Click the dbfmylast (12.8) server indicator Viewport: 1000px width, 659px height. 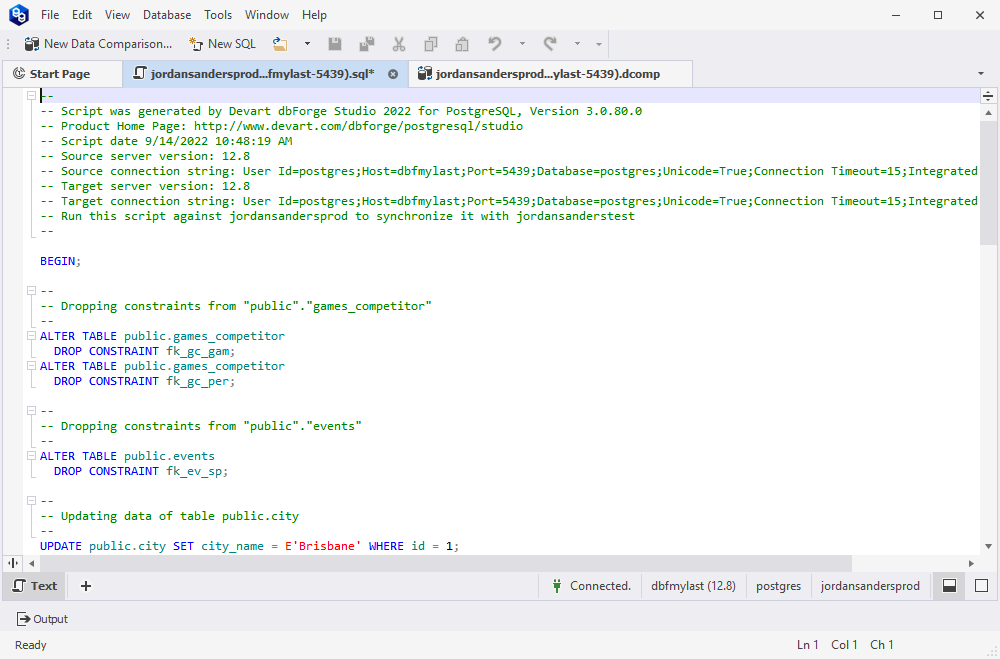(693, 586)
